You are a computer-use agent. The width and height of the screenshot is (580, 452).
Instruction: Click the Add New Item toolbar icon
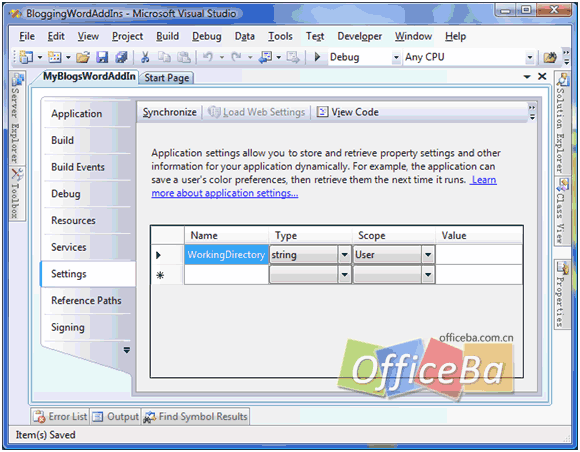(54, 57)
